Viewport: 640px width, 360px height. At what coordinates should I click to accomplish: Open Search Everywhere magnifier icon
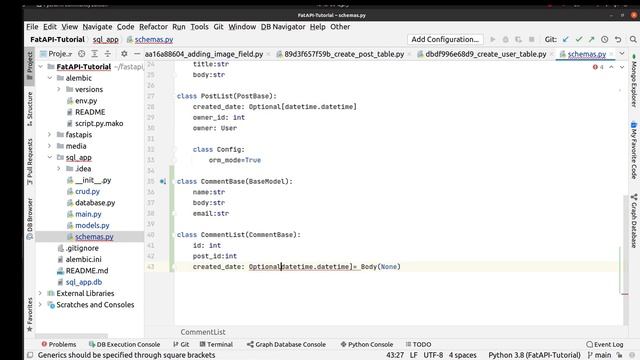tap(633, 40)
